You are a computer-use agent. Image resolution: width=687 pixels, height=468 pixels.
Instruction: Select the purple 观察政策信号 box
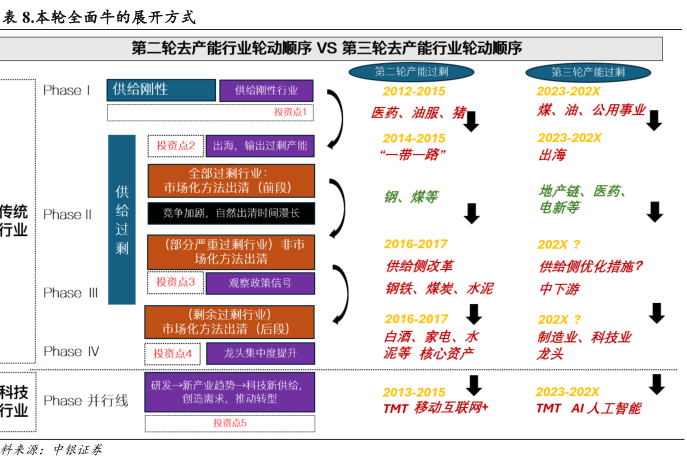(x=260, y=282)
